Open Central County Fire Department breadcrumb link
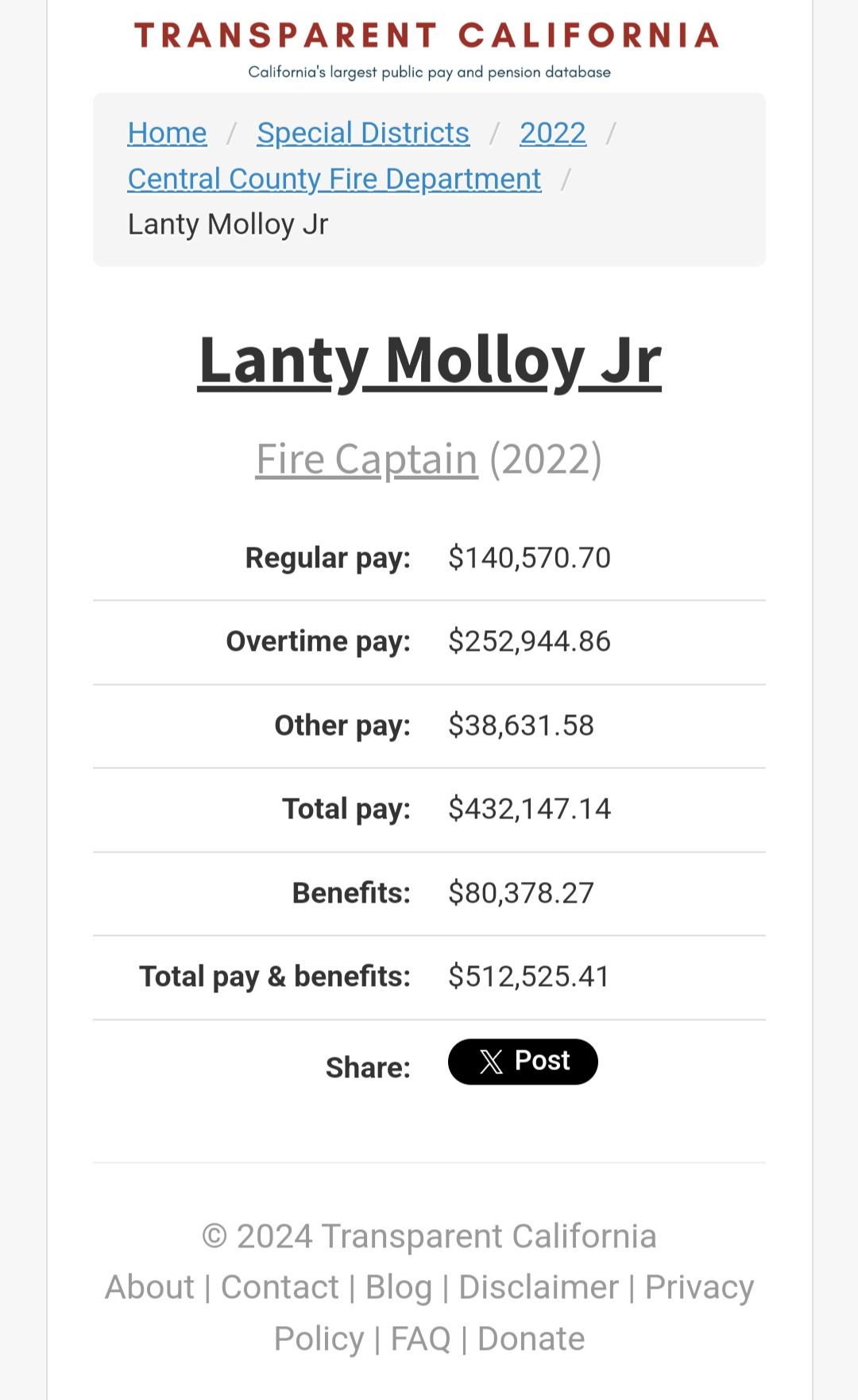This screenshot has height=1400, width=858. point(334,179)
